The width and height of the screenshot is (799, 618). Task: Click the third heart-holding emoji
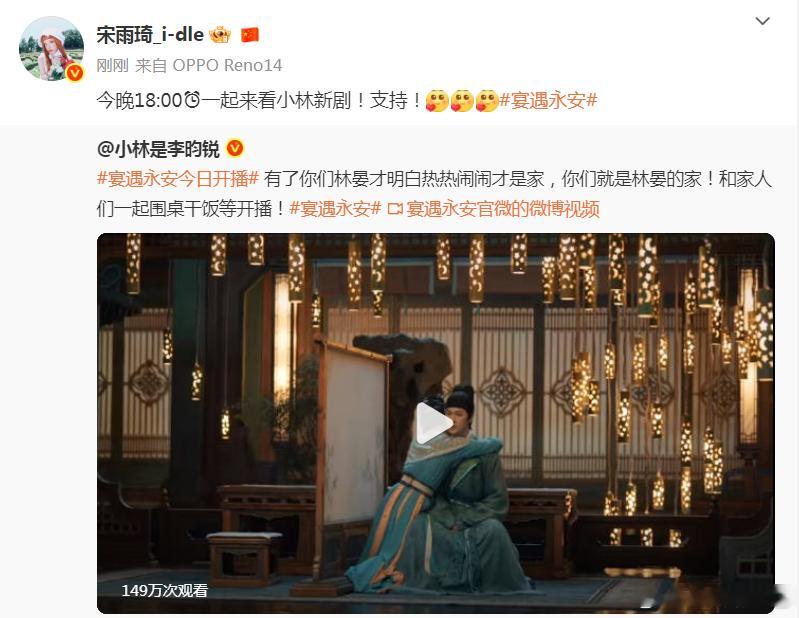coord(487,100)
